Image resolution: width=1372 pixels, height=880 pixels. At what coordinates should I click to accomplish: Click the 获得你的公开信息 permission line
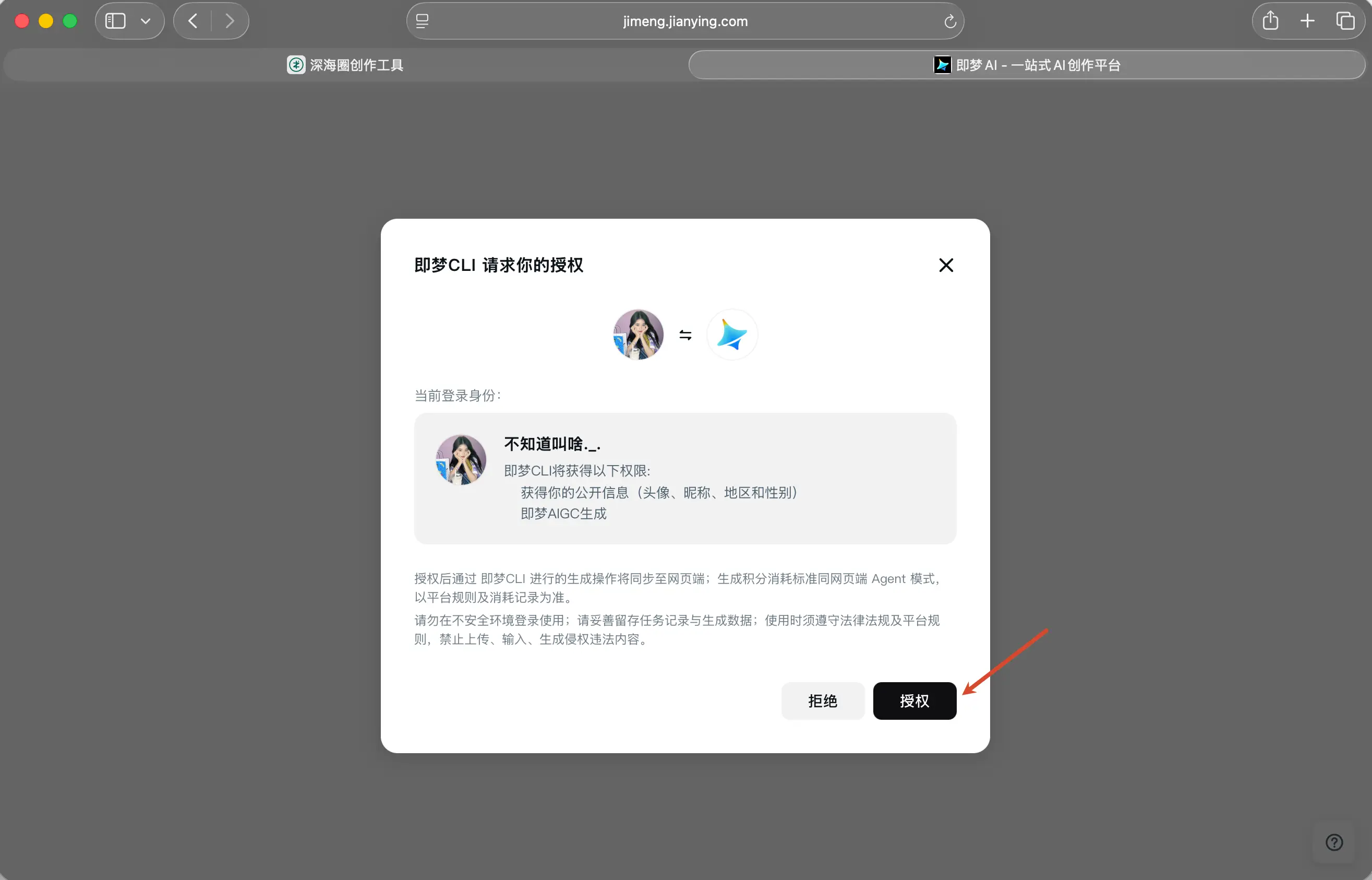pyautogui.click(x=659, y=493)
